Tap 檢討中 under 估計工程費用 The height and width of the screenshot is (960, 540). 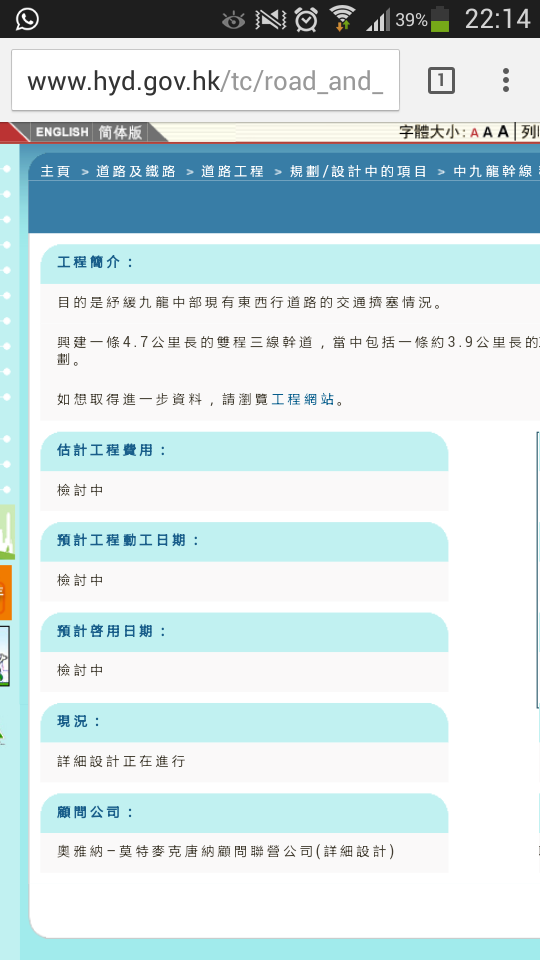(x=80, y=490)
